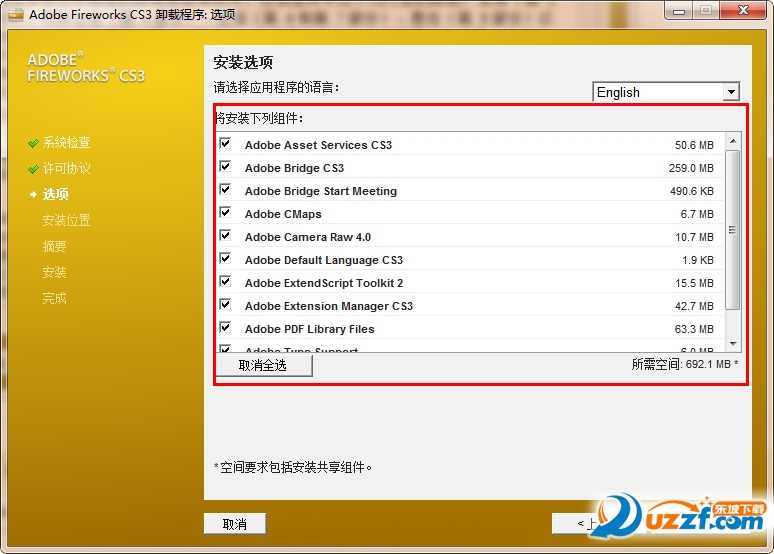Viewport: 774px width, 554px height.
Task: Click the Adobe Bridge CS3 label
Action: click(295, 168)
